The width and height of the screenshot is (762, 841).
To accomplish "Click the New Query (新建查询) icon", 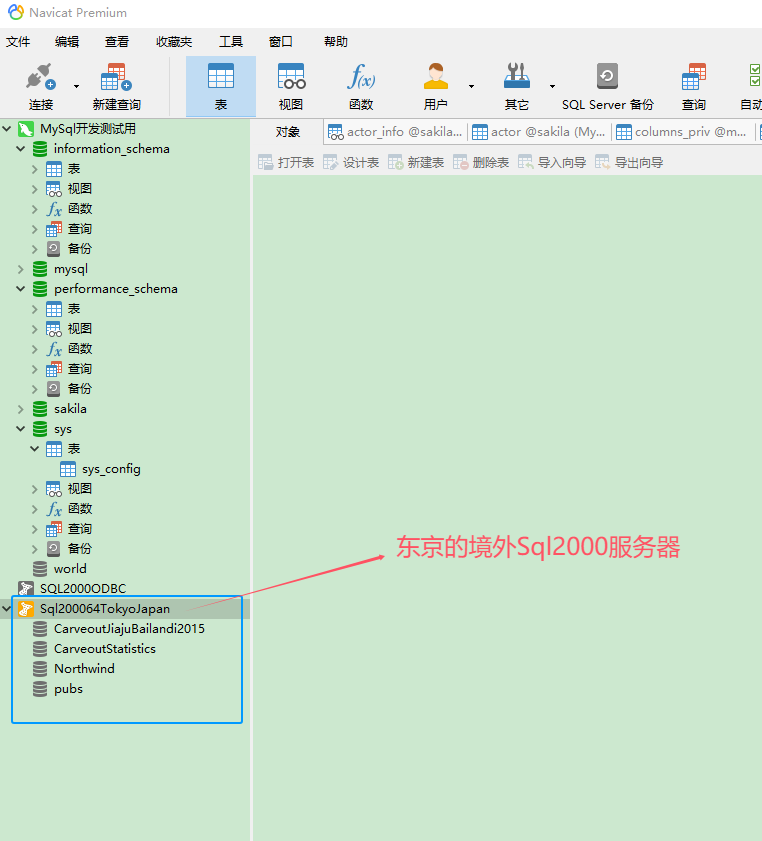I will pyautogui.click(x=116, y=77).
